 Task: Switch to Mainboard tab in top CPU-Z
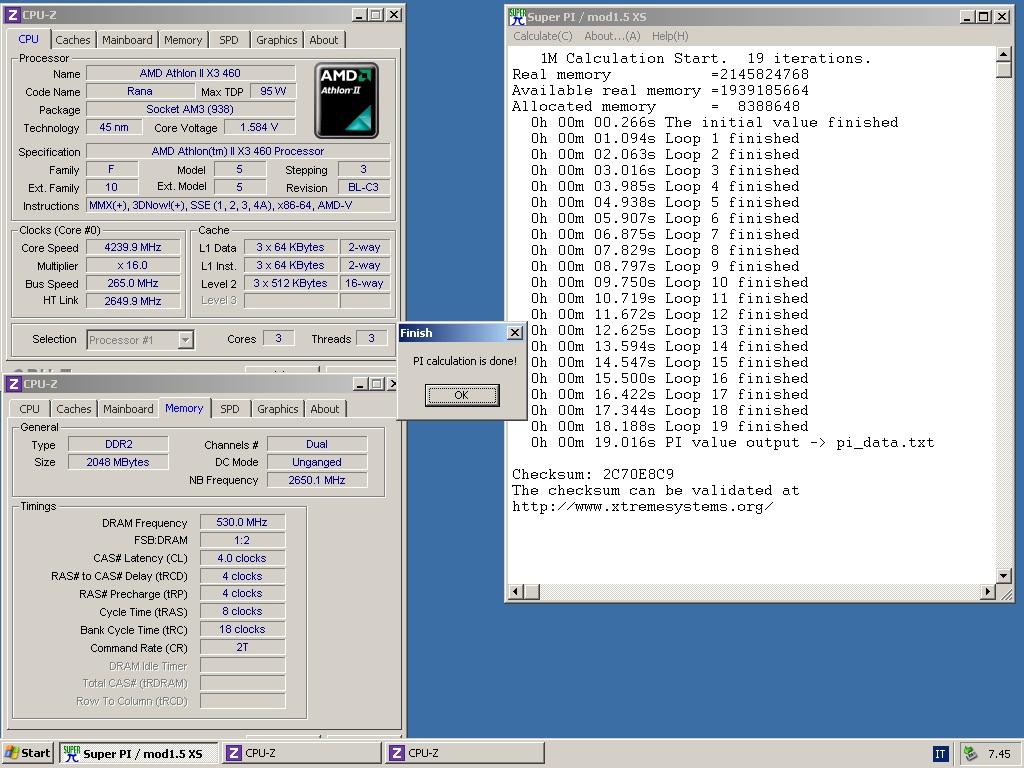[x=127, y=40]
